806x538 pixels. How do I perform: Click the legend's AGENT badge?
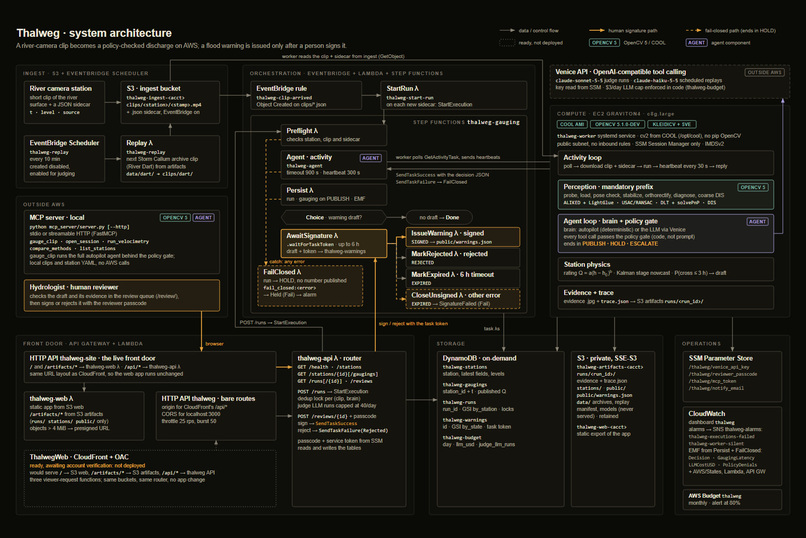point(697,43)
